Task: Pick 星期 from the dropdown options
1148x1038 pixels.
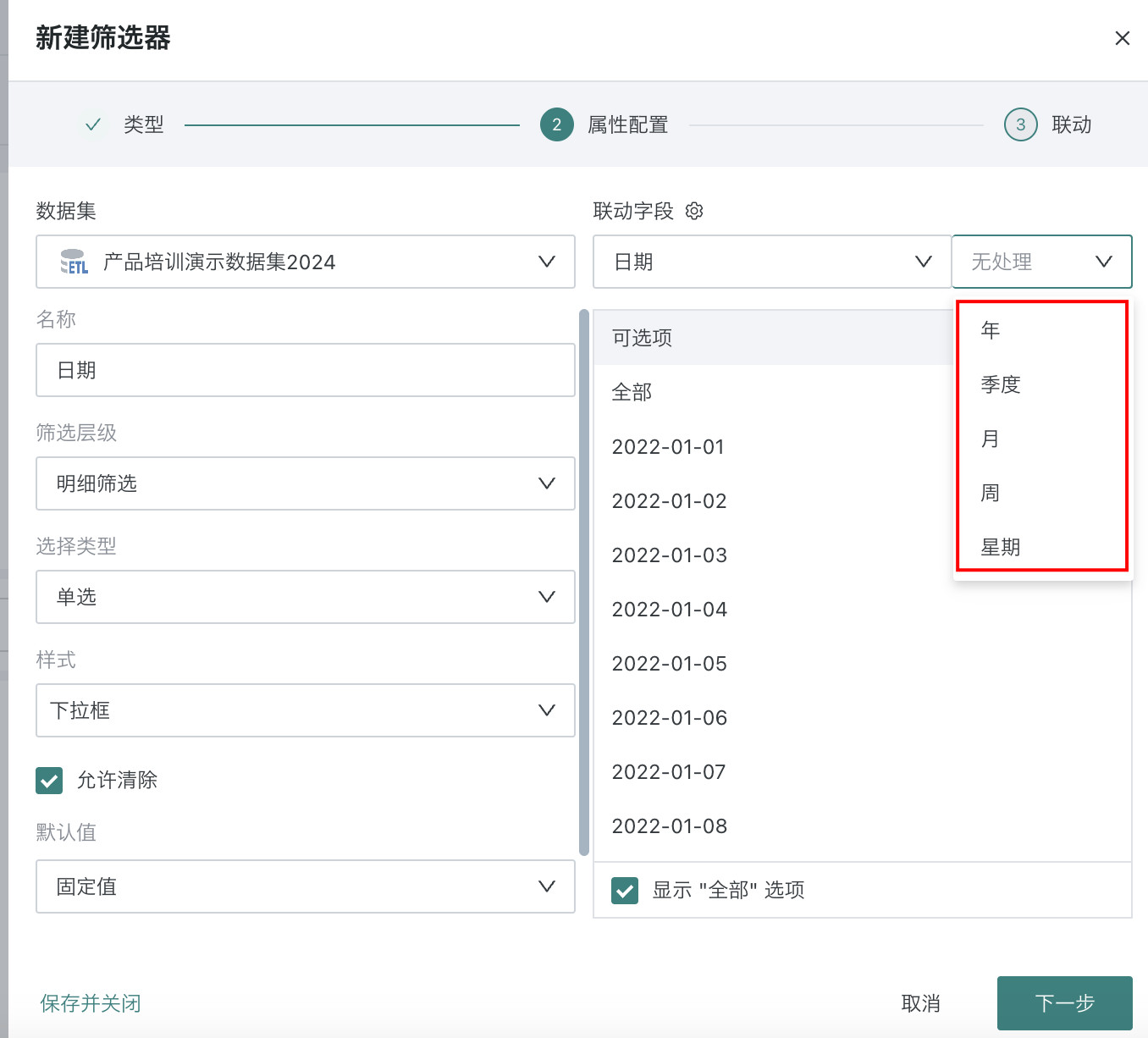Action: (1000, 547)
